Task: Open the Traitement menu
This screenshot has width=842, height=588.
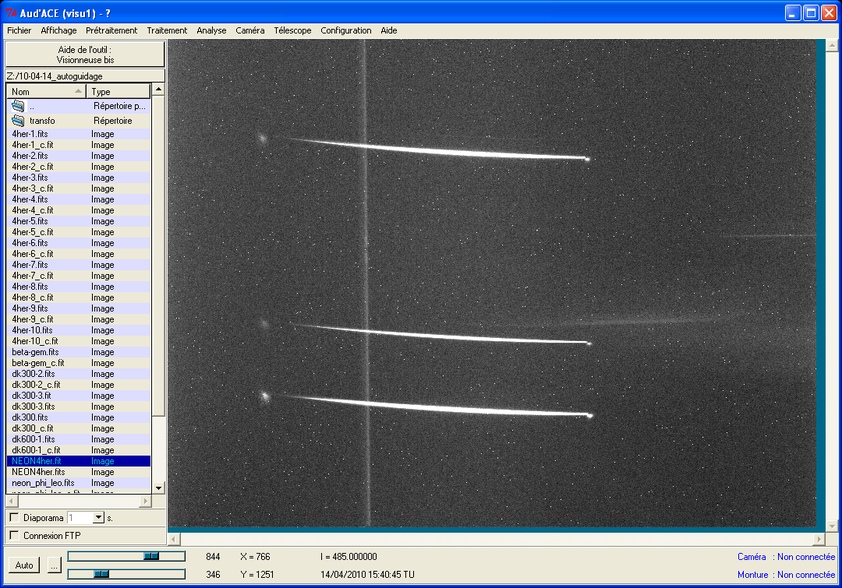Action: coord(167,31)
